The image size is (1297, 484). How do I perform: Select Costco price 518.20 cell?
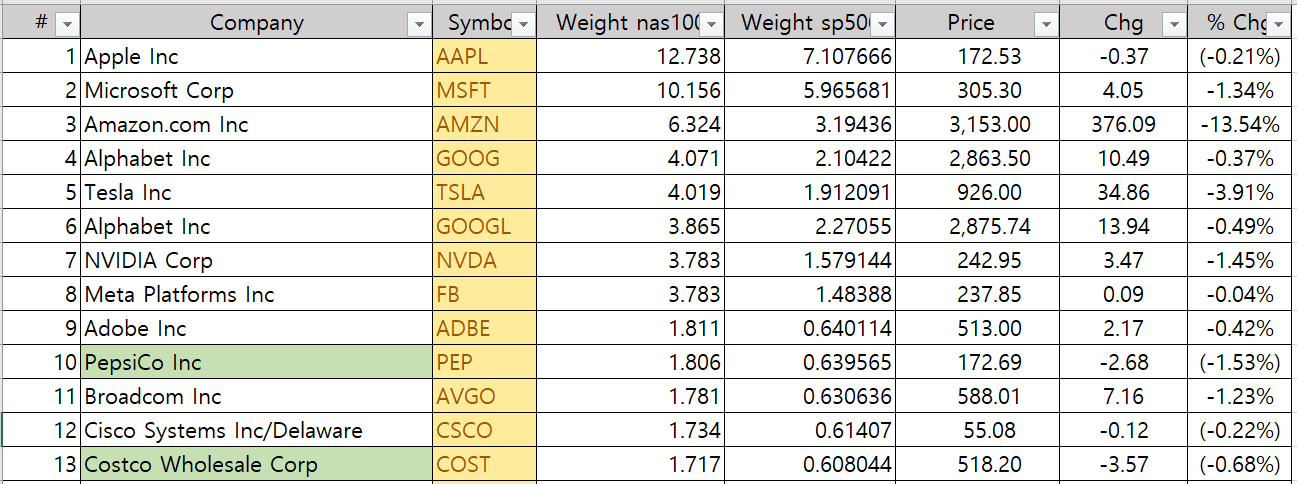pyautogui.click(x=979, y=465)
